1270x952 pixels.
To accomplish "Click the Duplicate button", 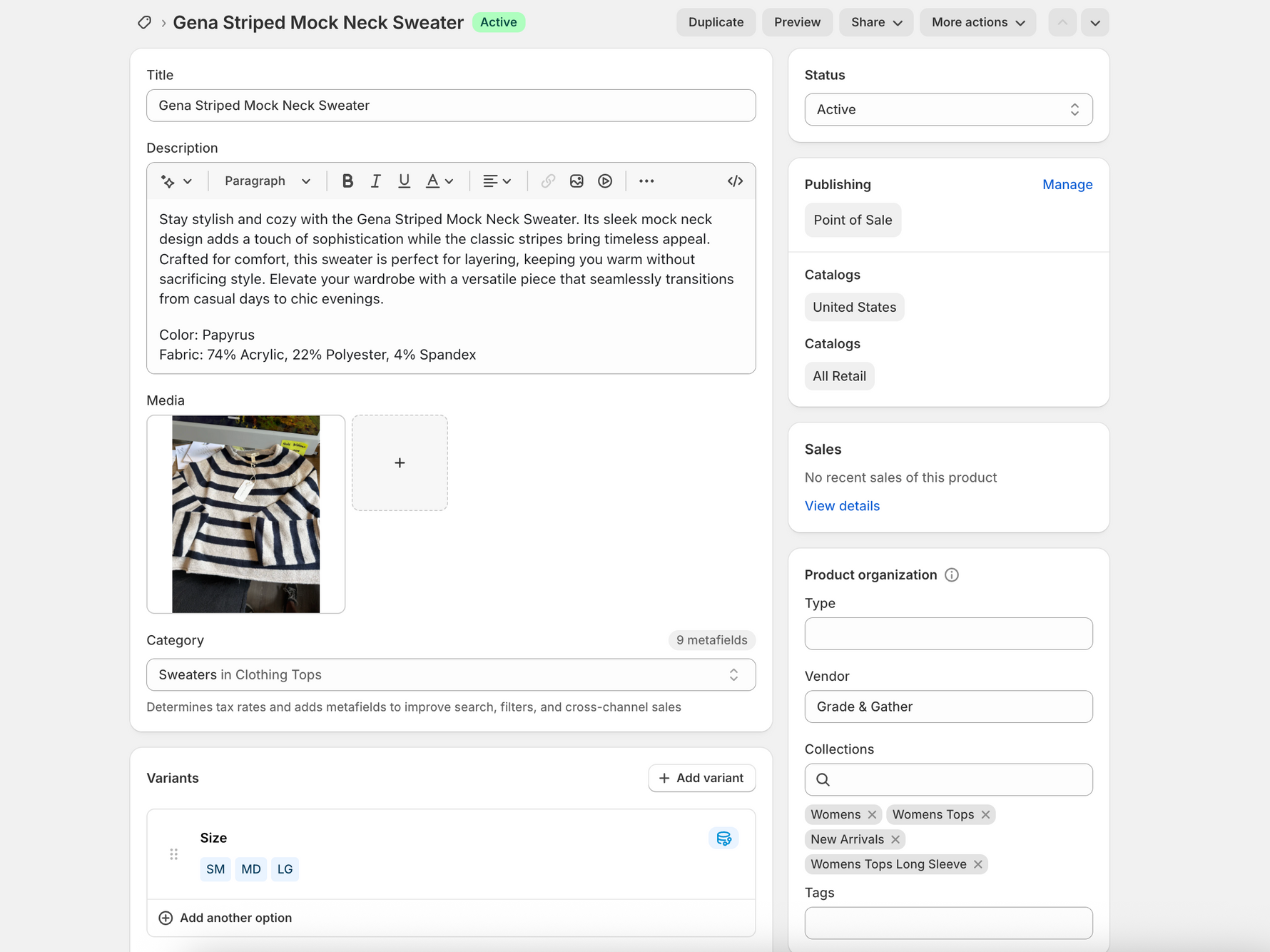I will (716, 23).
